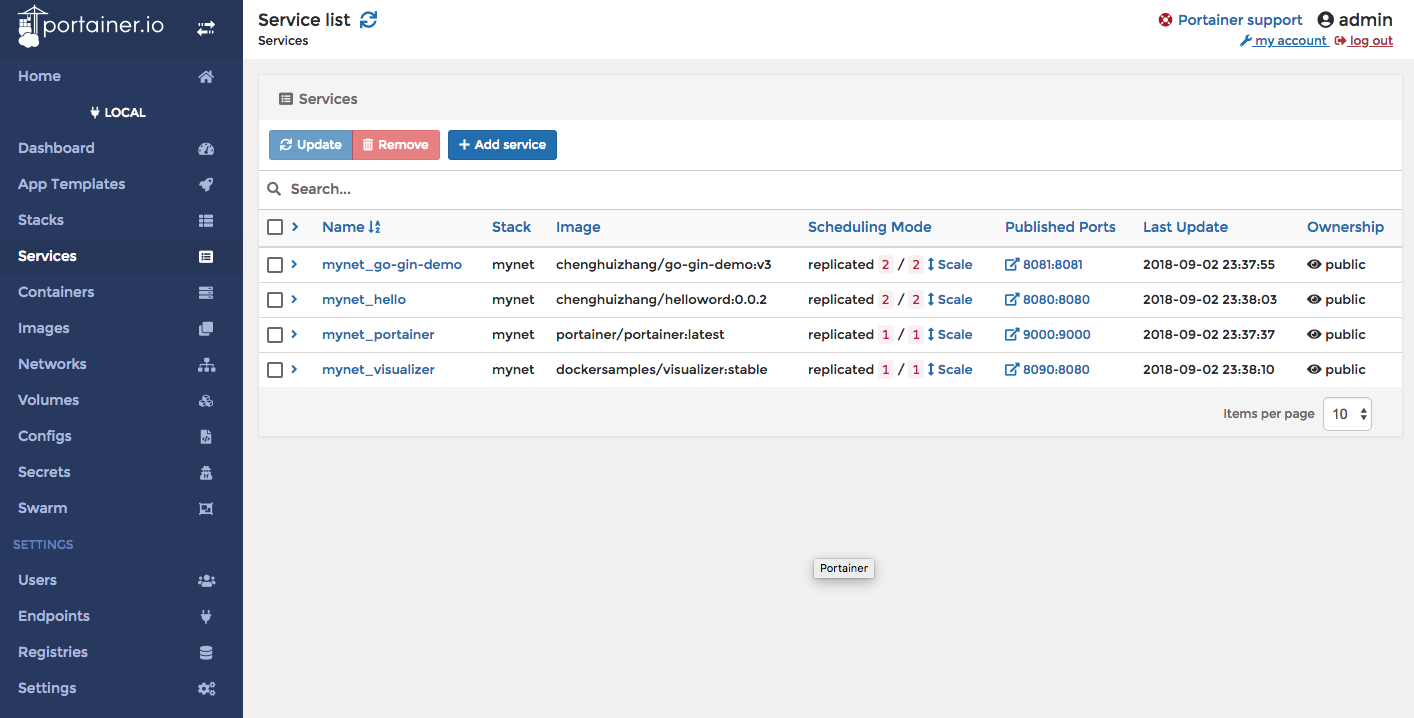This screenshot has width=1414, height=718.
Task: Click the Settings cogs icon
Action: click(x=206, y=689)
